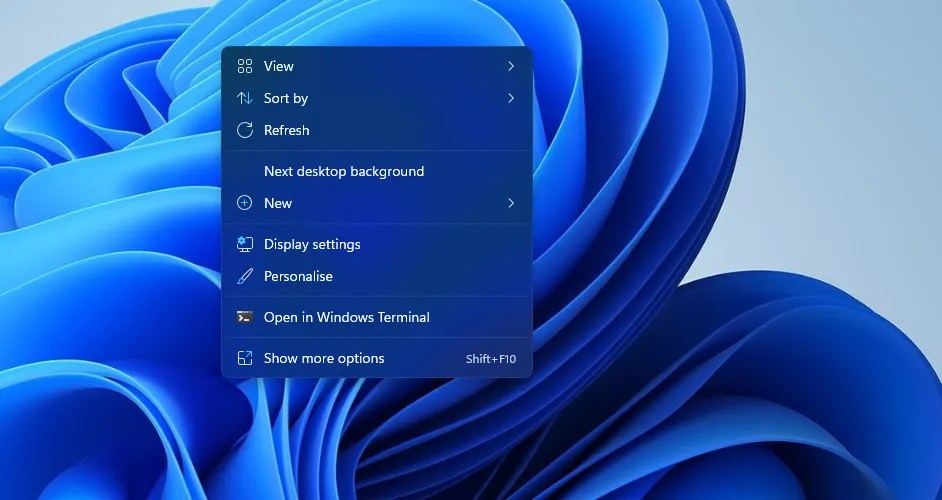Click the Sort by arrows icon
The image size is (942, 500).
click(x=245, y=98)
